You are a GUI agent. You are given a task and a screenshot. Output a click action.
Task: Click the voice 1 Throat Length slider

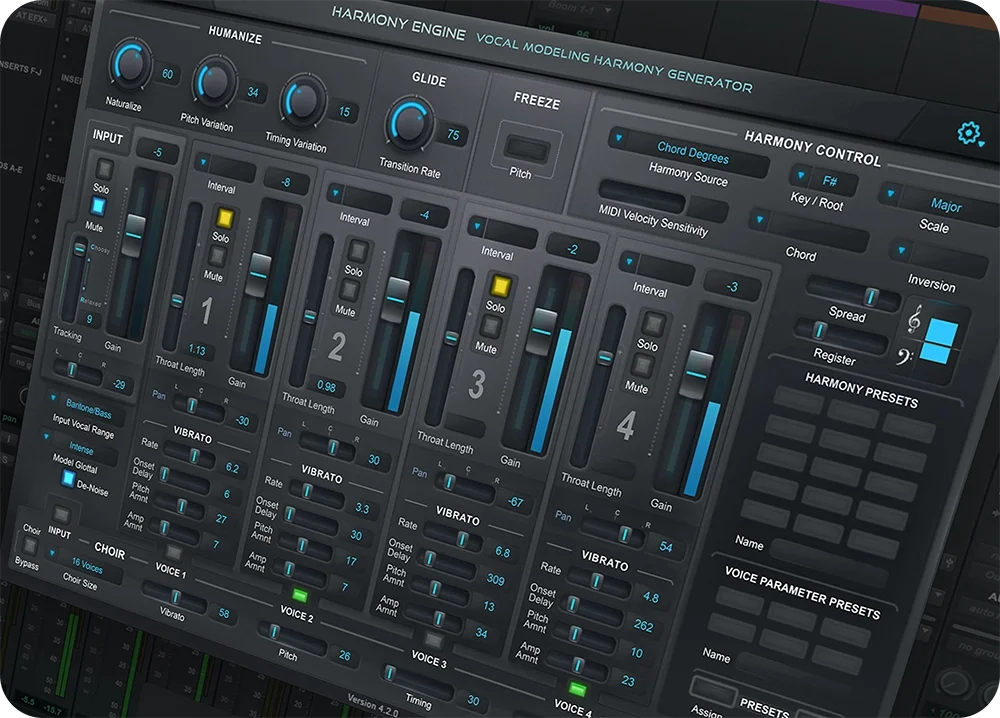tap(182, 276)
